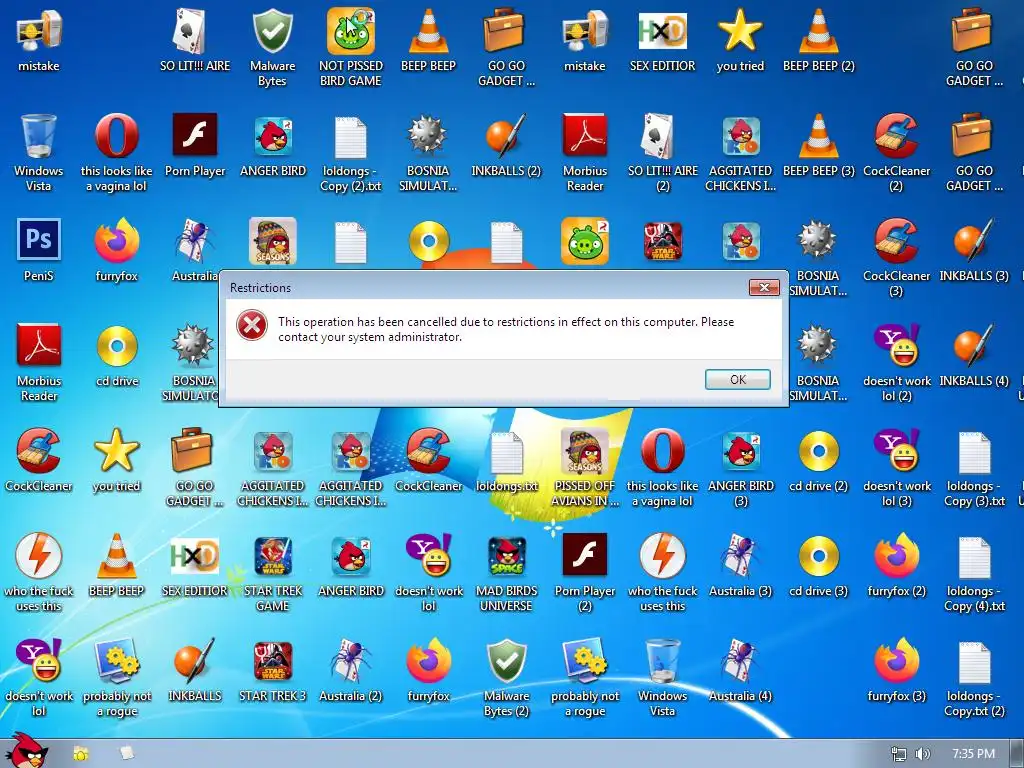The height and width of the screenshot is (768, 1024).
Task: Select the BEEP BEEP (3) cone icon
Action: (818, 136)
